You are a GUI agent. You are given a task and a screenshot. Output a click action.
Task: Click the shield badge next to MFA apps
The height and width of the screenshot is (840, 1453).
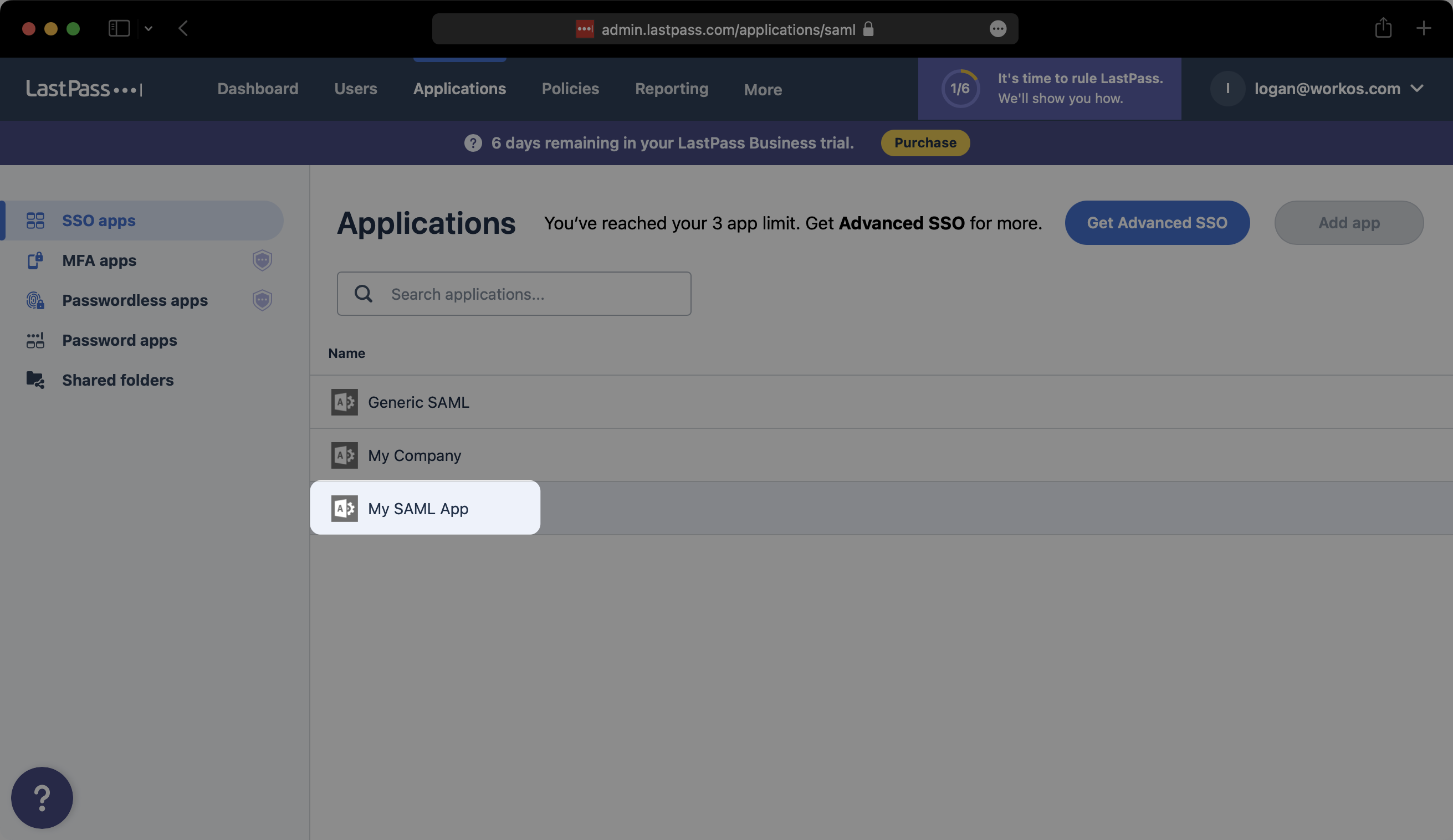(262, 260)
